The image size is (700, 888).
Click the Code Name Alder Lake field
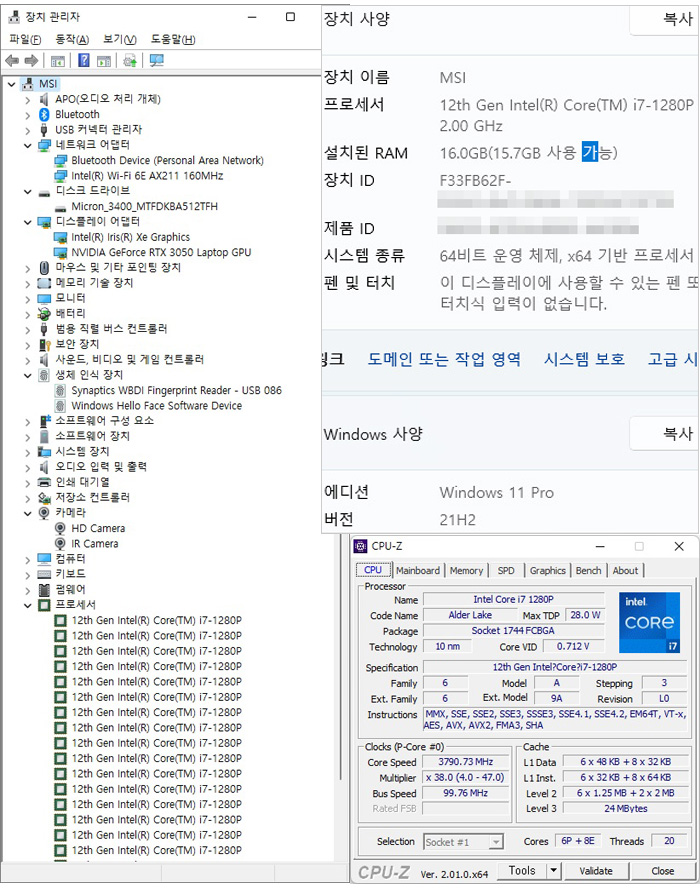click(470, 615)
